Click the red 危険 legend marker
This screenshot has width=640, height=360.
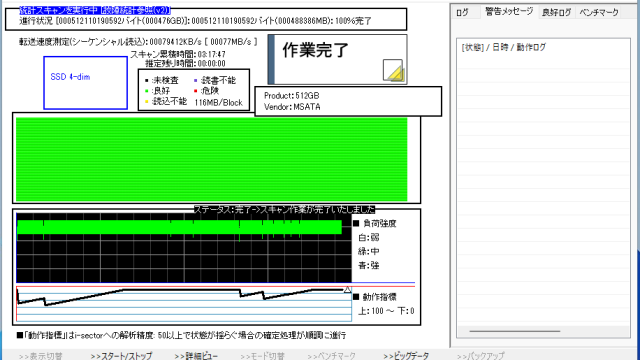[x=196, y=91]
